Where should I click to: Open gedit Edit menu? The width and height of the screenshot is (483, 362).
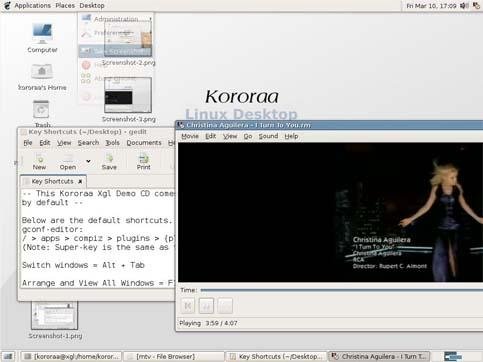point(45,143)
